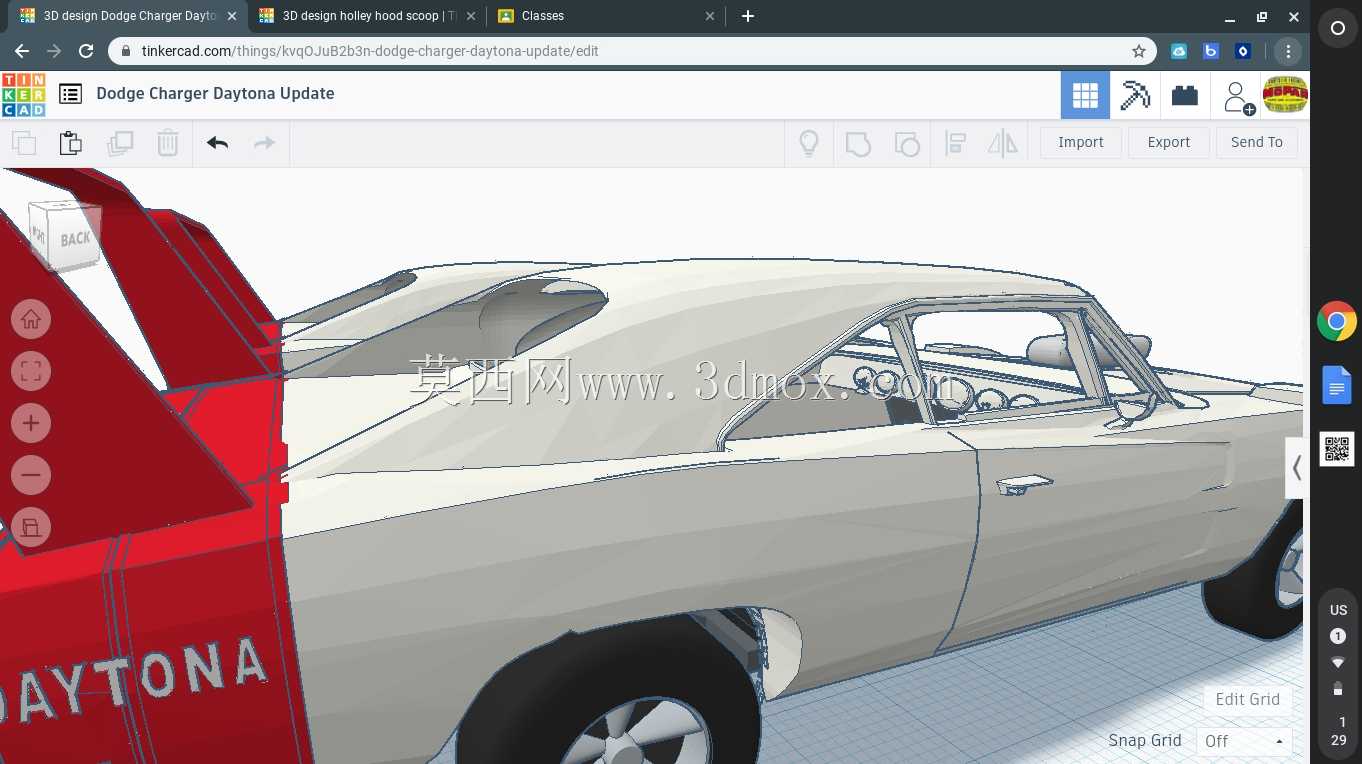Undo the last action
1362x764 pixels.
217,143
